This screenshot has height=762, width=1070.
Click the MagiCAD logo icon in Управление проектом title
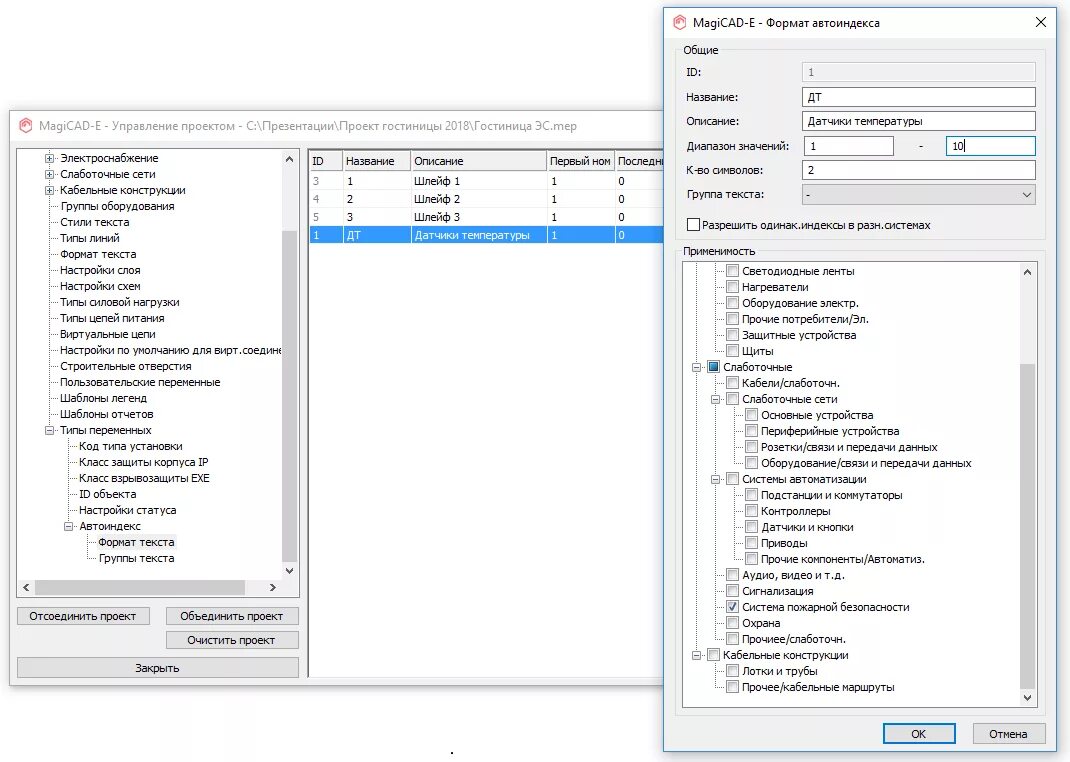point(26,126)
